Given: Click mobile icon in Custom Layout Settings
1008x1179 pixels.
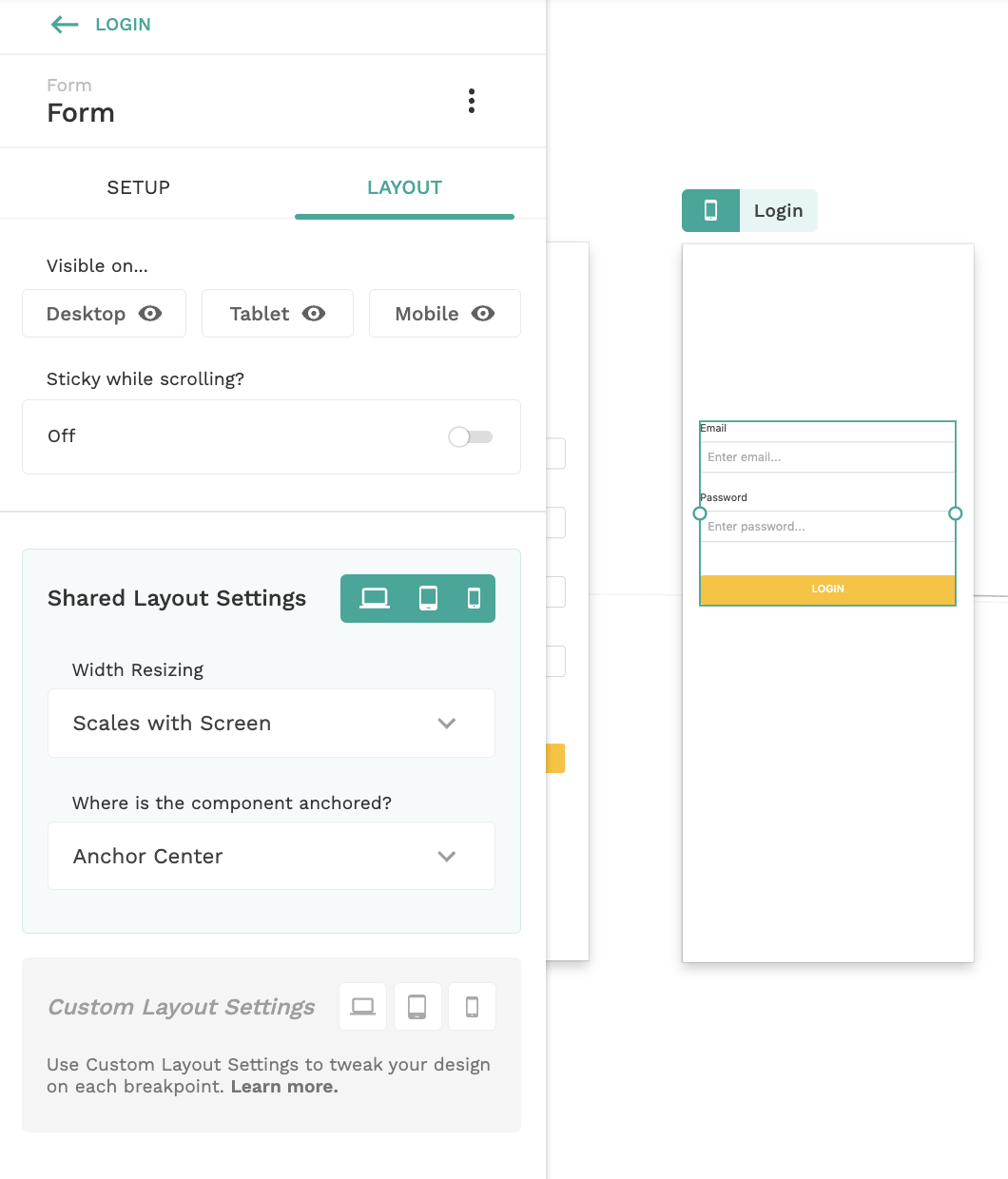Looking at the screenshot, I should pyautogui.click(x=472, y=1006).
